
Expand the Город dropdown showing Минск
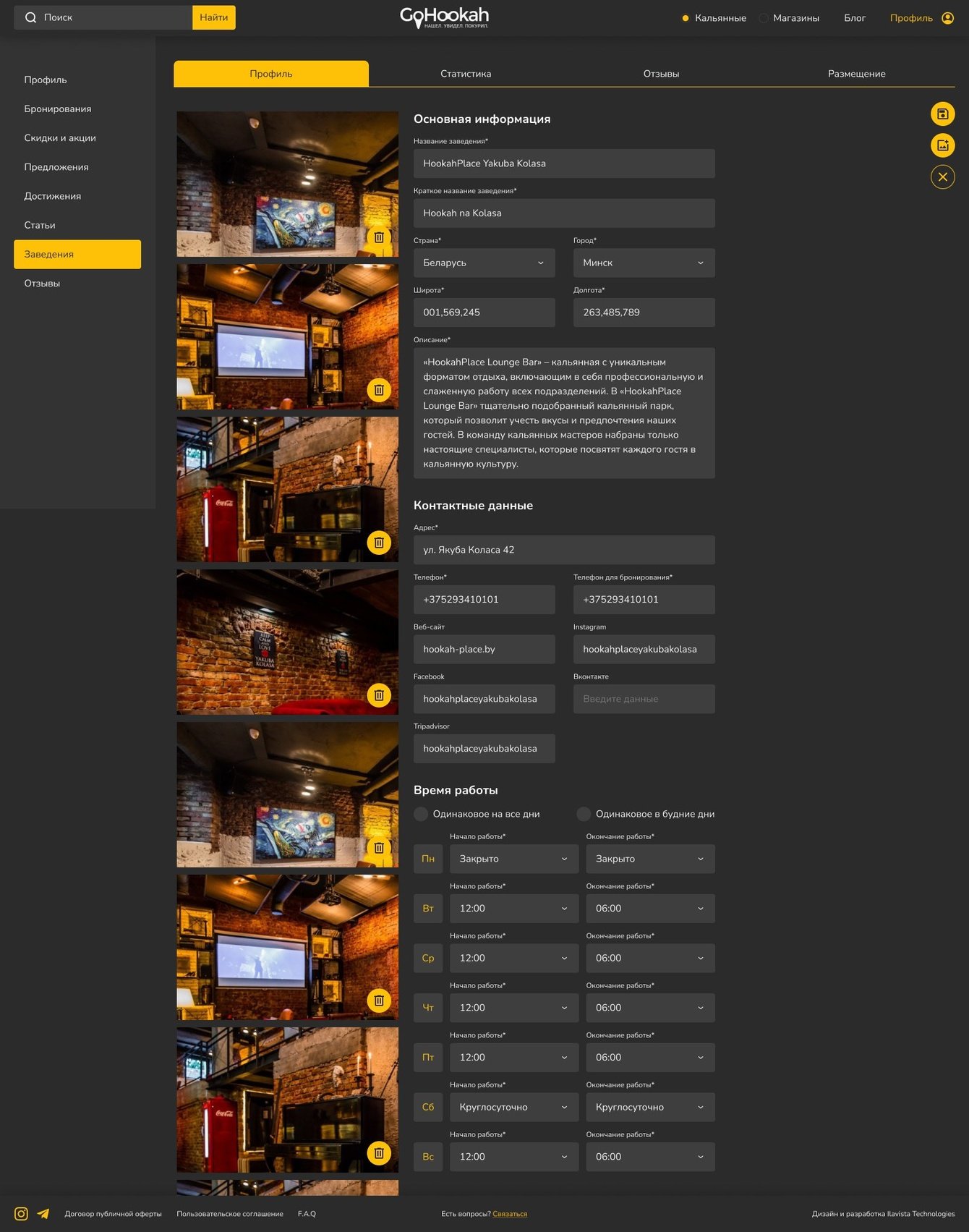[644, 263]
